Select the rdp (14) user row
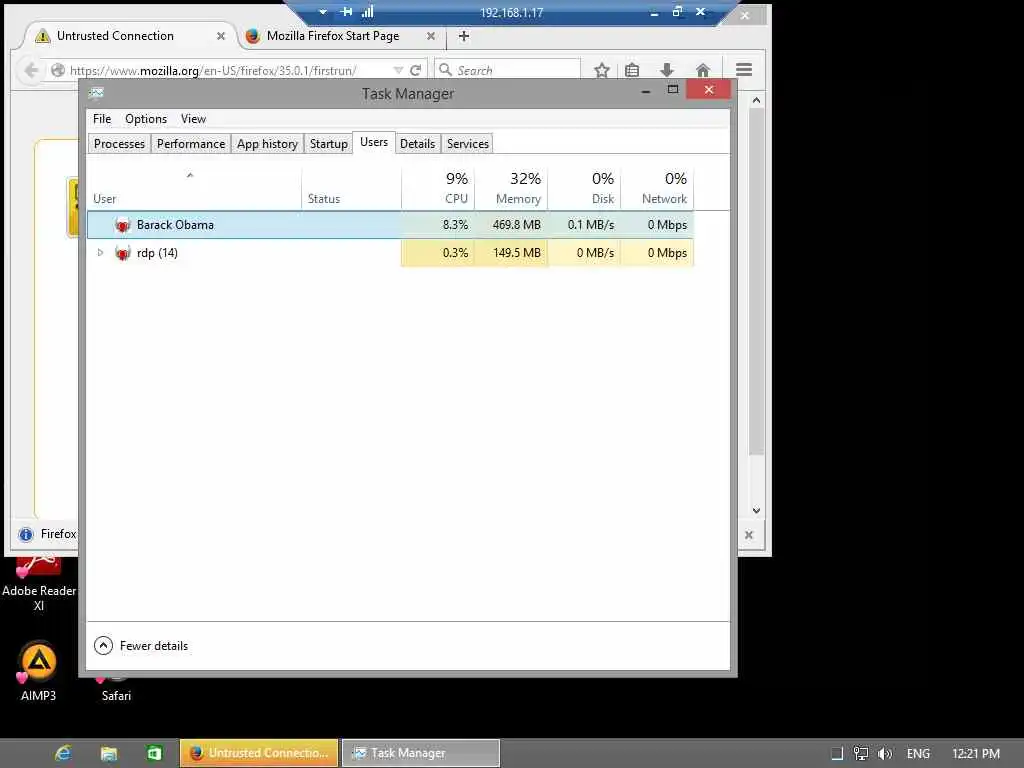This screenshot has height=768, width=1024. 390,253
